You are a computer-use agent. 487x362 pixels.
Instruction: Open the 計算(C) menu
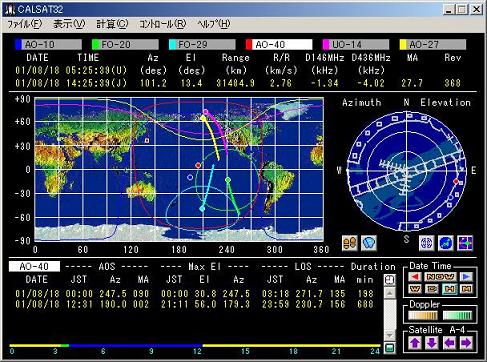[x=112, y=24]
